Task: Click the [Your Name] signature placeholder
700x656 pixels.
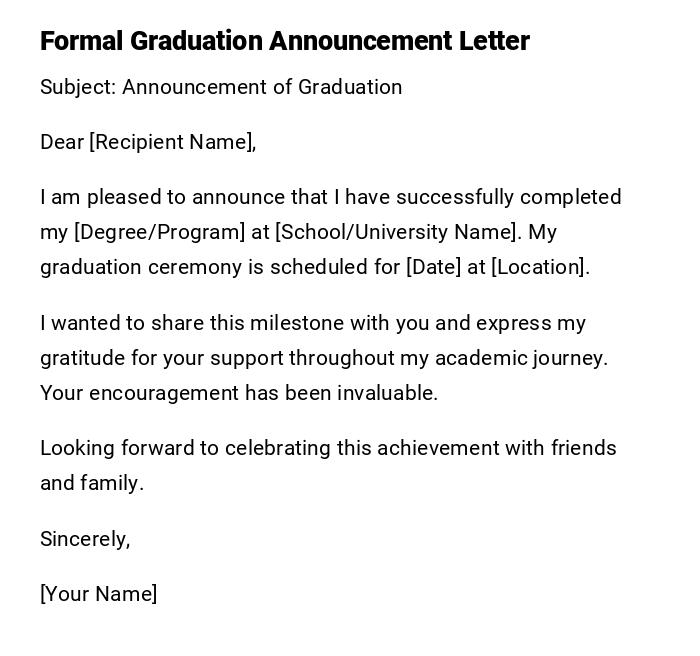Action: 98,594
